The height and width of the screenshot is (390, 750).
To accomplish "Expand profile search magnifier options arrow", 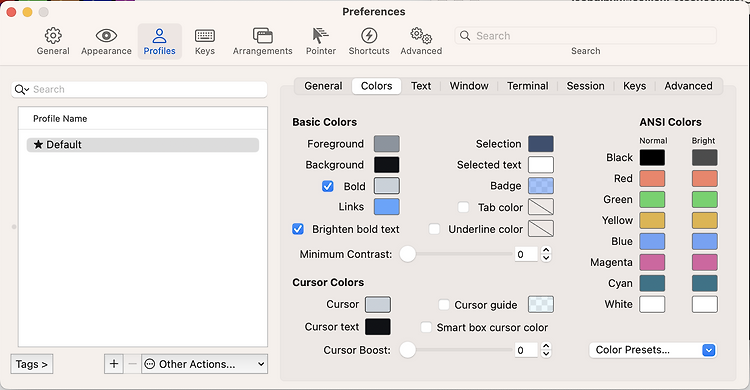I will point(22,89).
